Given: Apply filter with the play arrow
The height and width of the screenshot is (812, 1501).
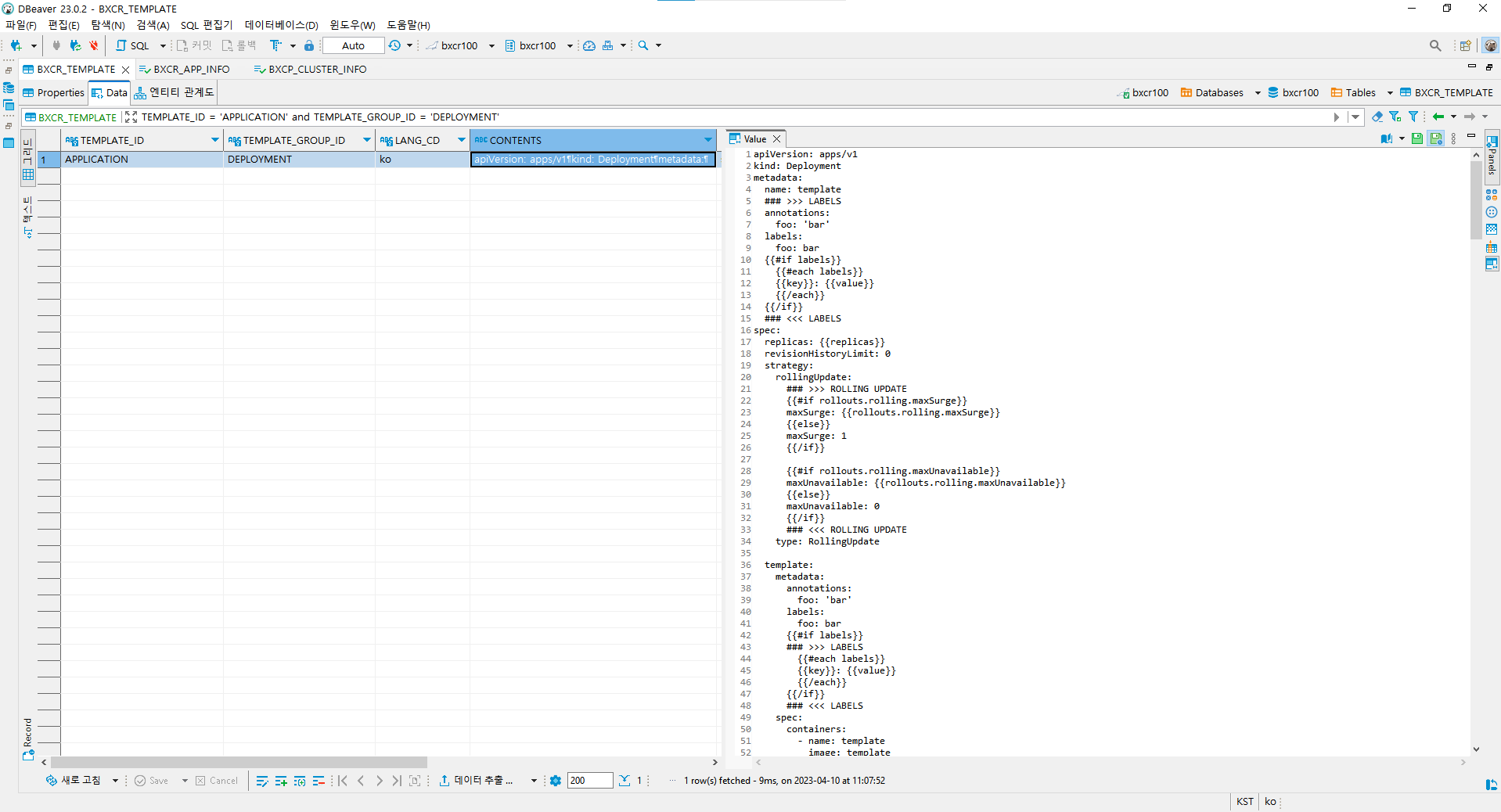Looking at the screenshot, I should [x=1337, y=117].
